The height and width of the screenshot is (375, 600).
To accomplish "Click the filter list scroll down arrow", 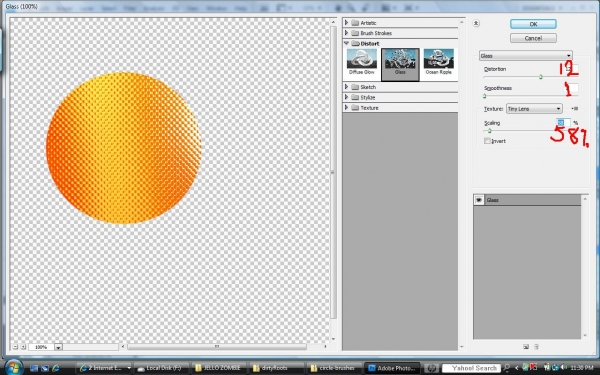I will 462,347.
